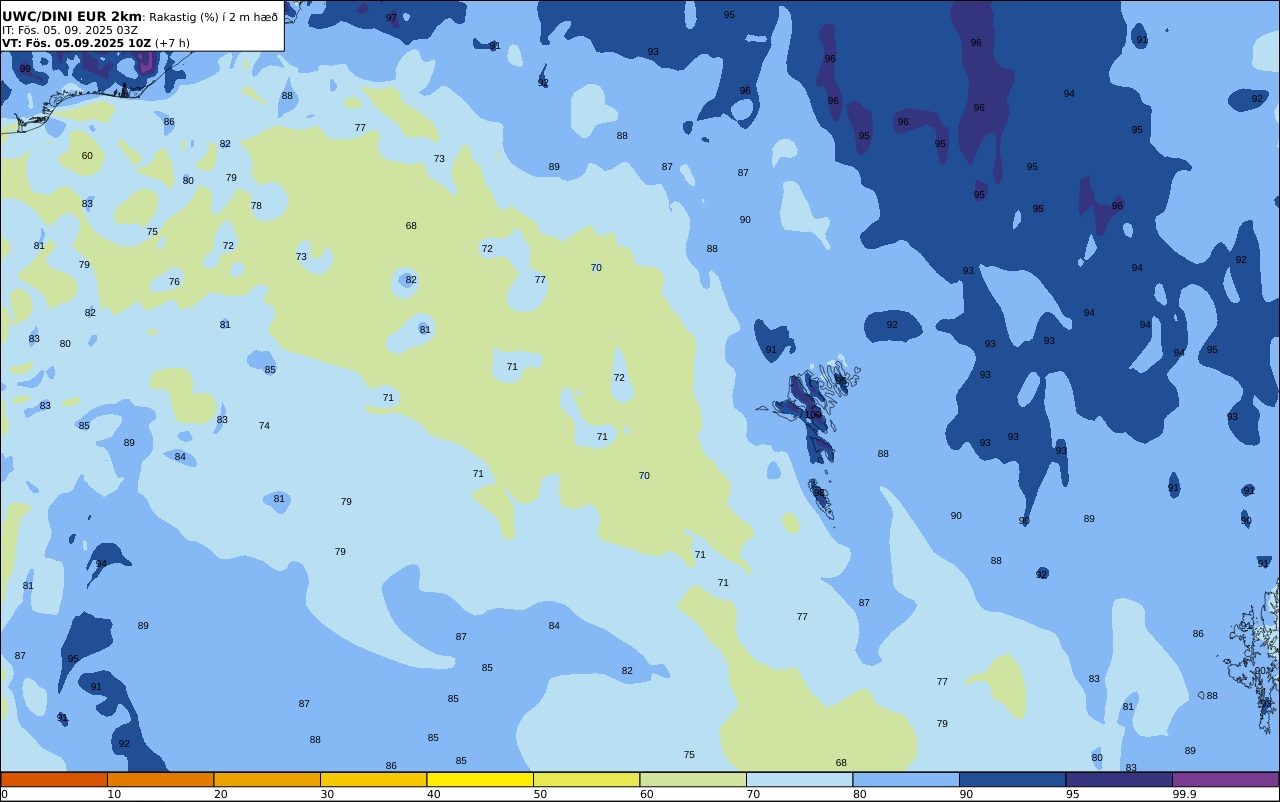Pick the 95–99.9 navy legend swatch
1280x802 pixels.
pos(1119,779)
